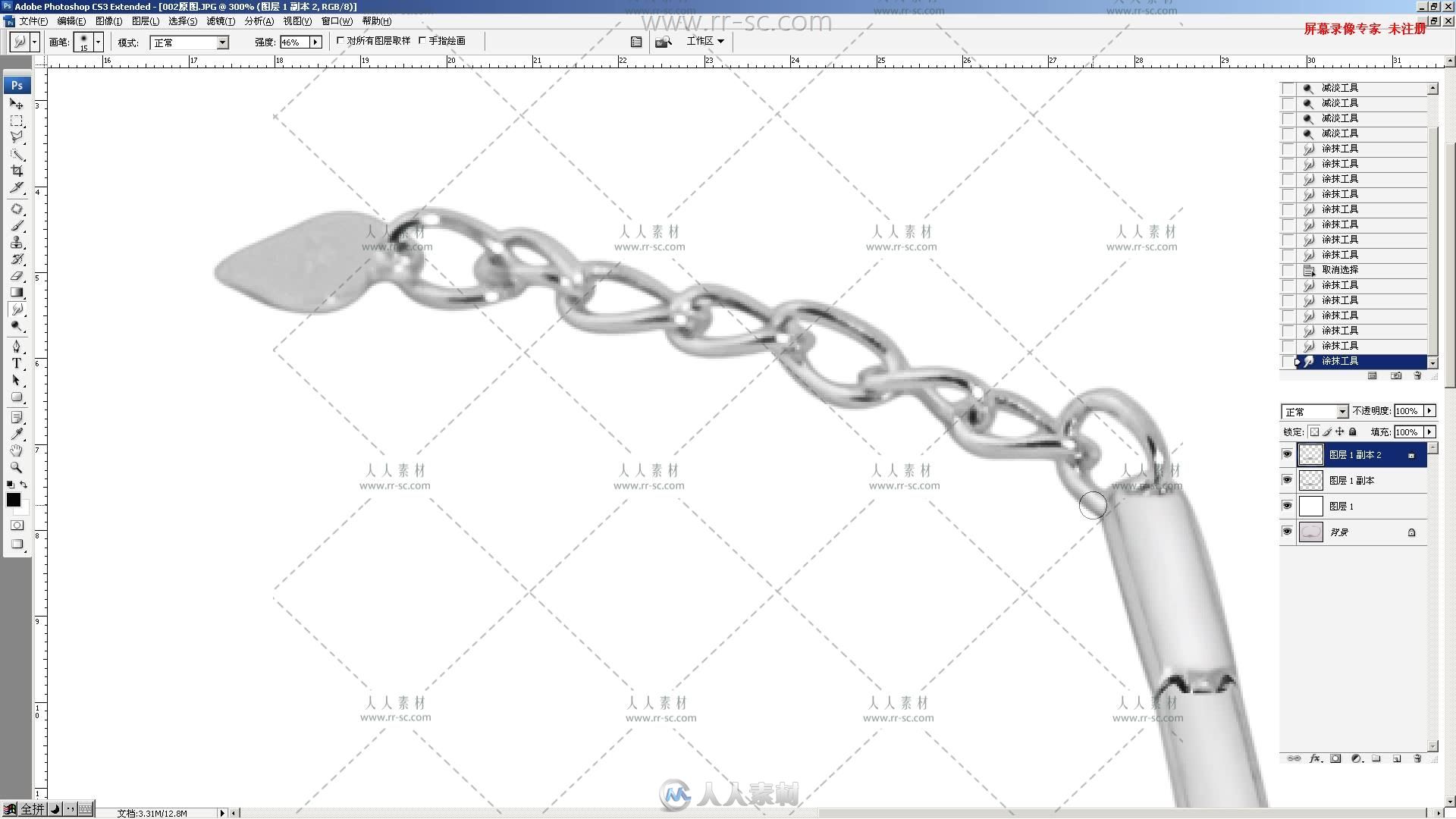Reset default foreground and background colors
This screenshot has height=819, width=1456.
[x=10, y=485]
